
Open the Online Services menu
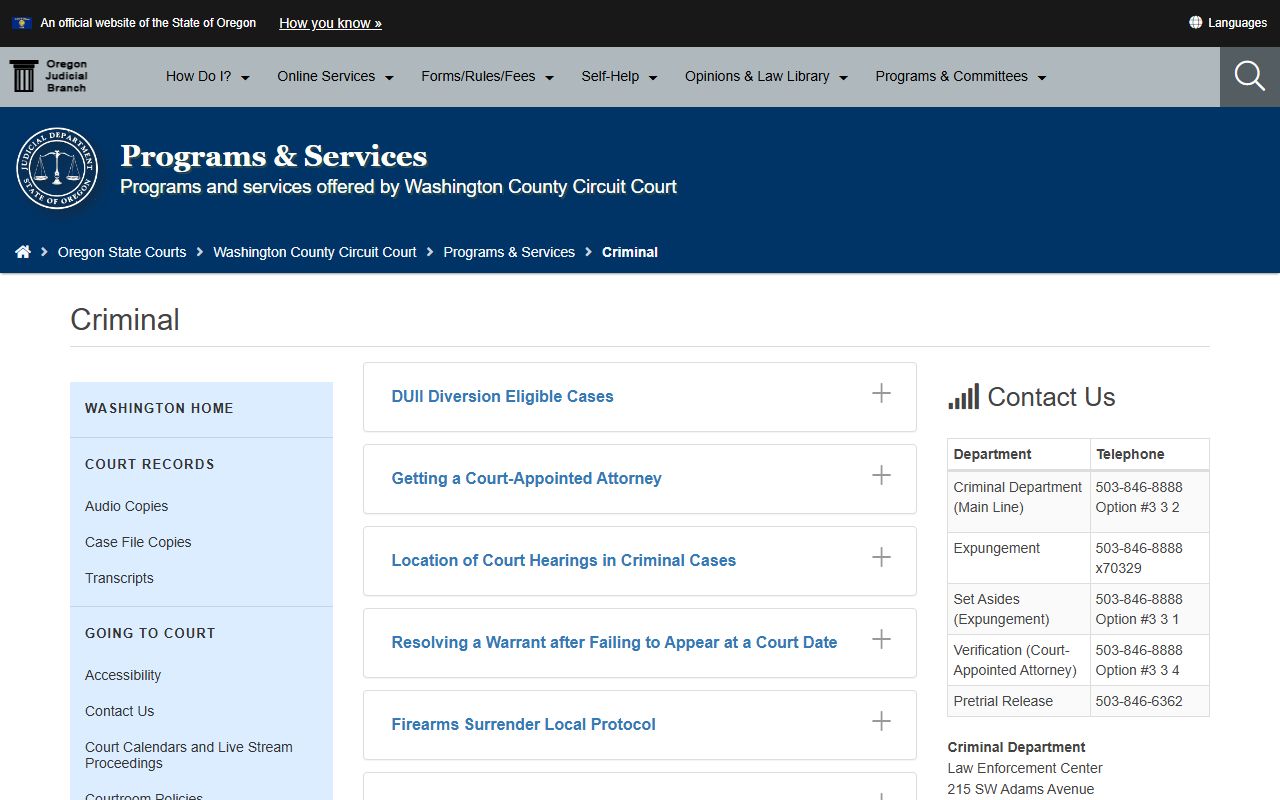[336, 76]
